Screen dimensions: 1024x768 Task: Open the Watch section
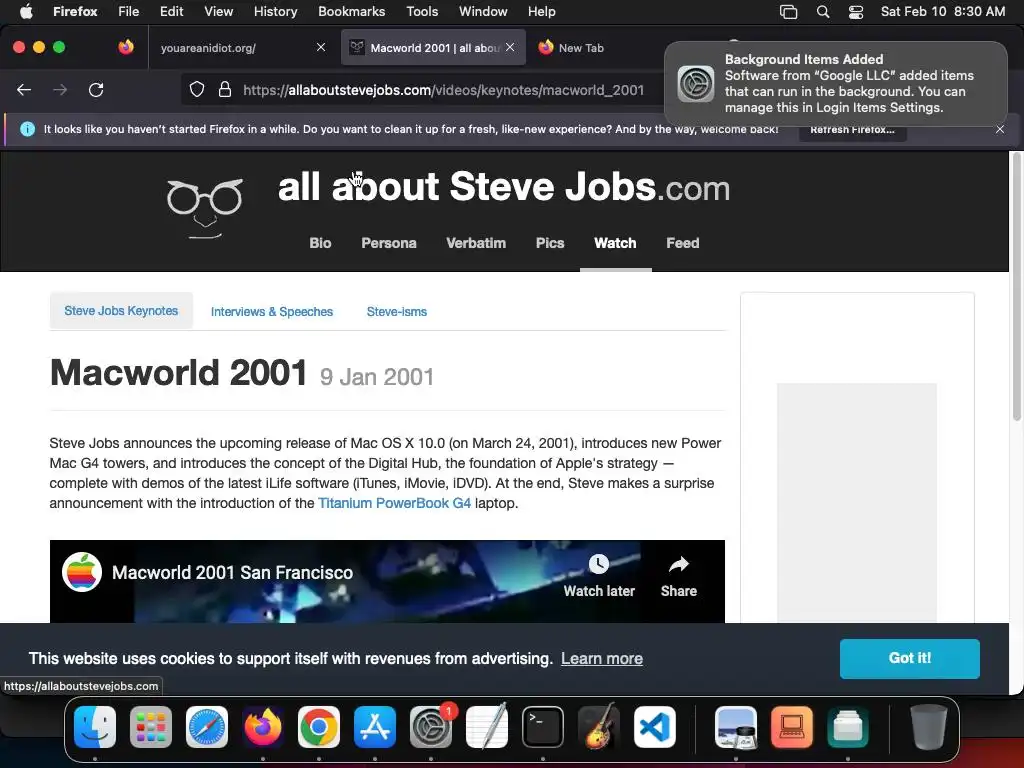(x=615, y=243)
